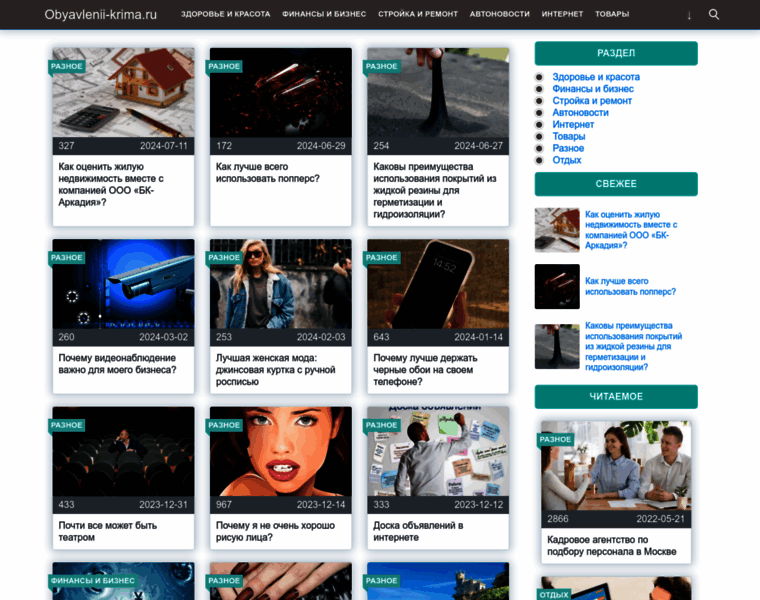Screen dimensions: 760x600
Task: Open grid title Как лучше всего использовать попперс
Action: [x=268, y=173]
